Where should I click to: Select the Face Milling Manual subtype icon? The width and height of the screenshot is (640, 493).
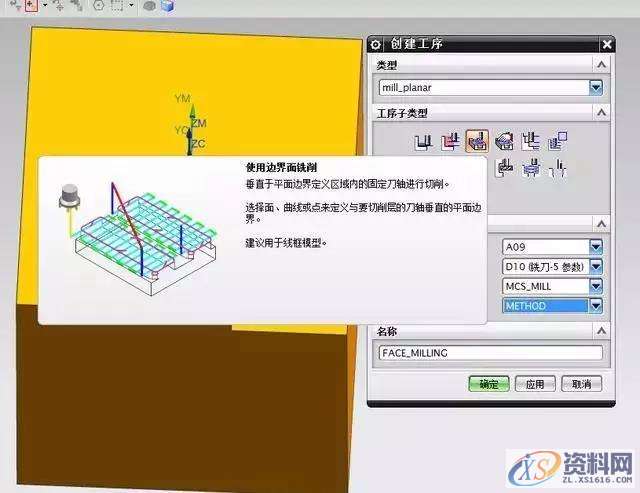click(504, 142)
